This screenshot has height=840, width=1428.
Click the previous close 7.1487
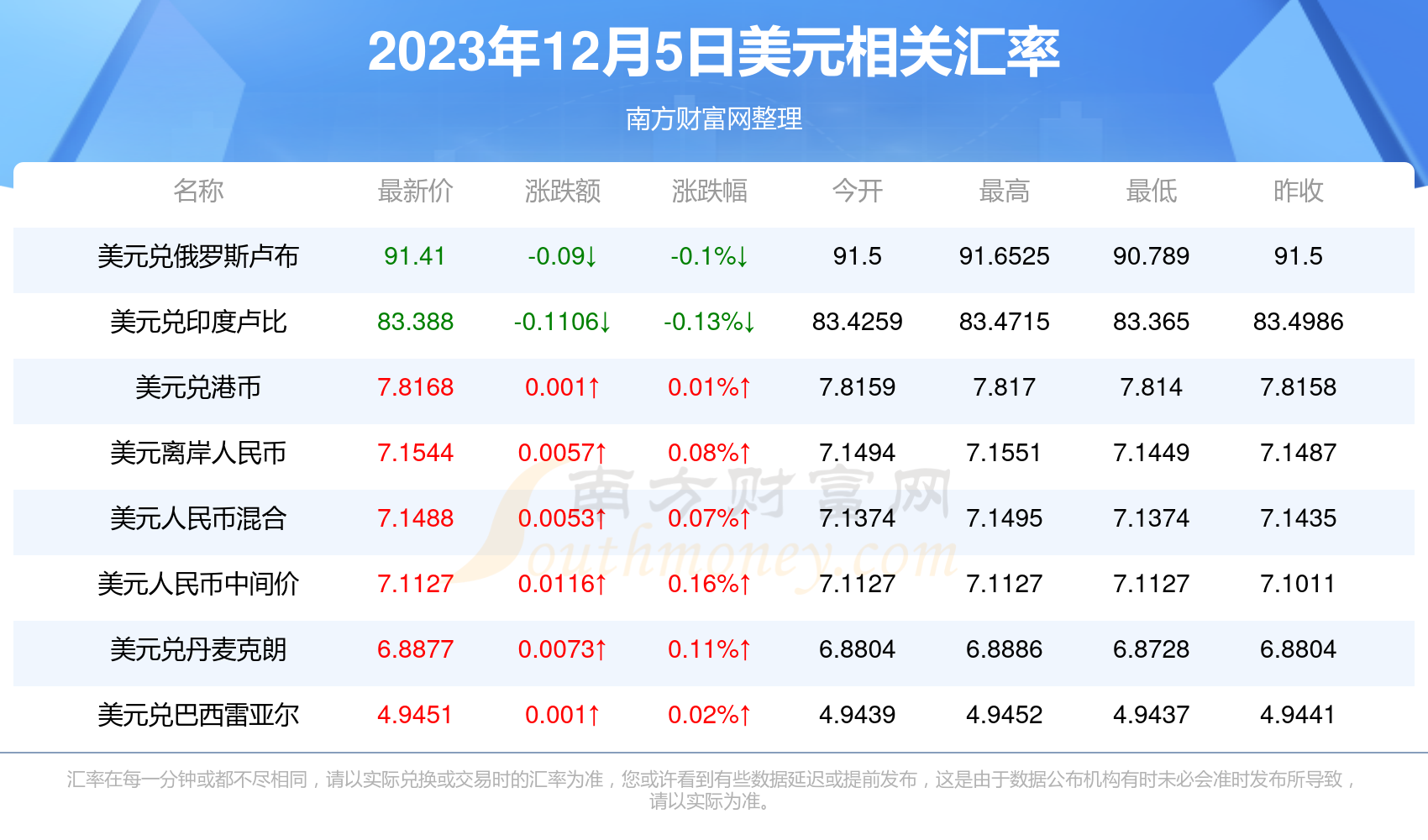click(x=1299, y=453)
